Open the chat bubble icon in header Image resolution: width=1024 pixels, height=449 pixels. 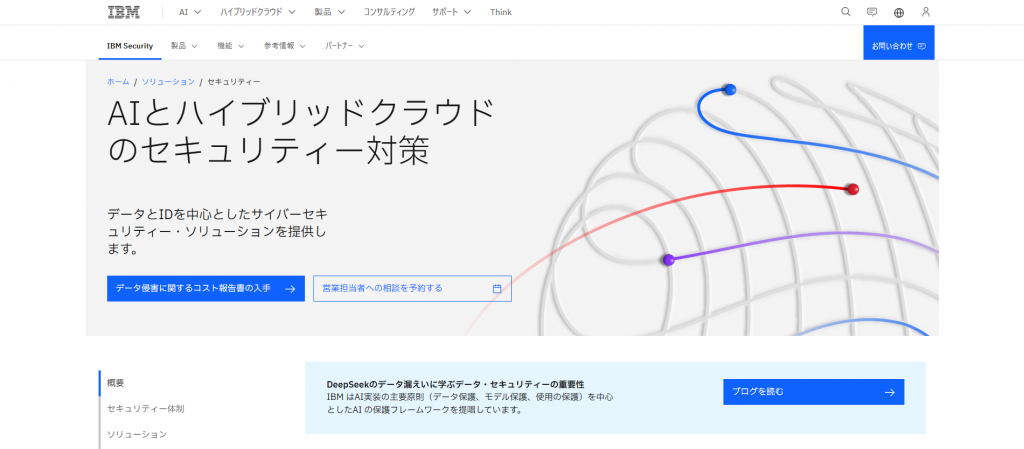[872, 12]
